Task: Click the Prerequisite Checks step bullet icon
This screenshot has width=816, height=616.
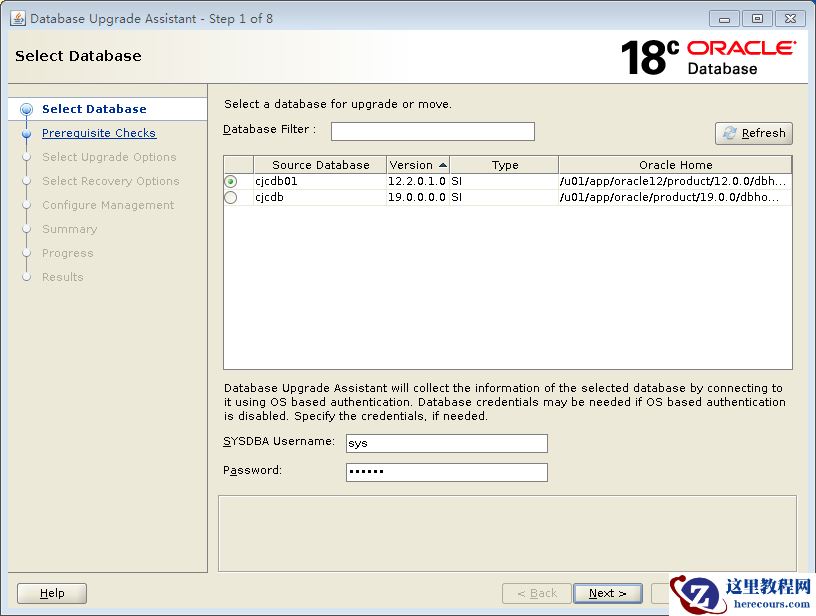Action: (x=27, y=134)
